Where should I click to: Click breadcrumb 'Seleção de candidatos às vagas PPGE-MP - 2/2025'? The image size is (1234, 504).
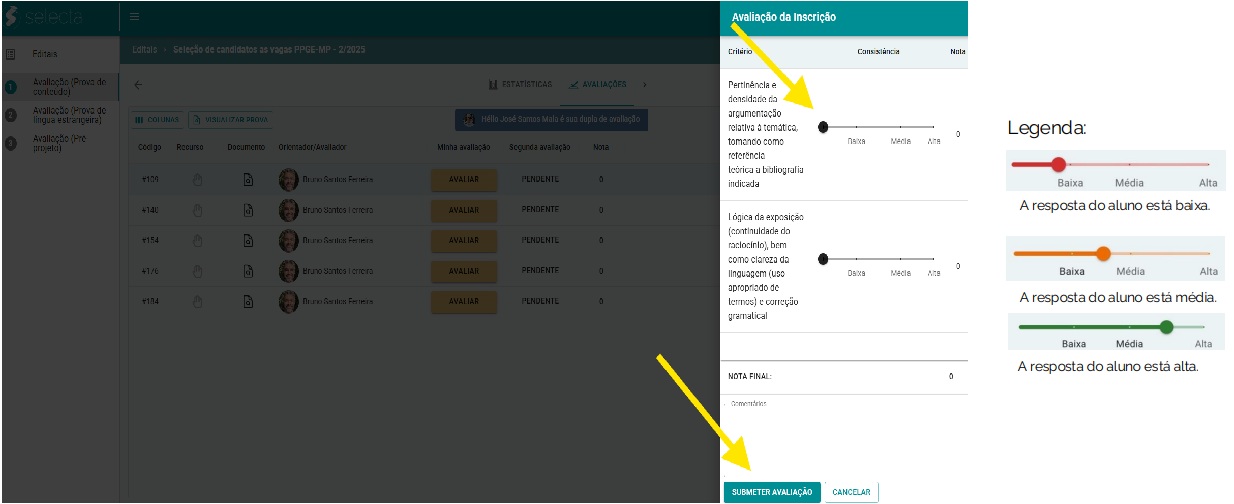pos(270,50)
